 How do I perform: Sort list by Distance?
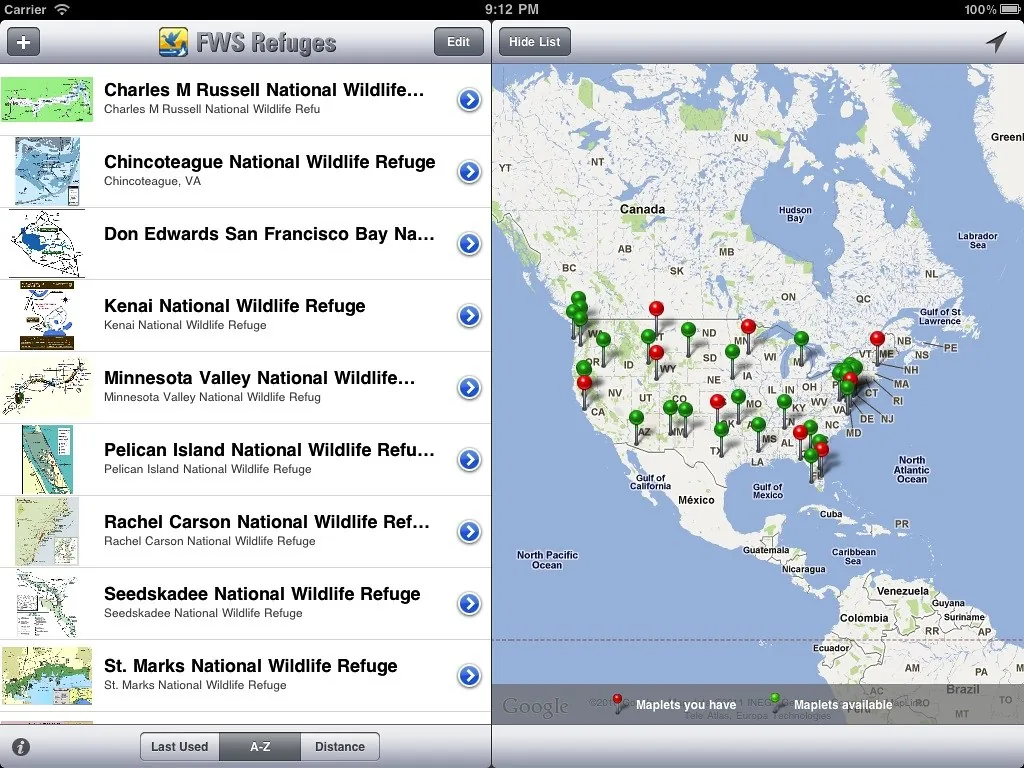340,746
